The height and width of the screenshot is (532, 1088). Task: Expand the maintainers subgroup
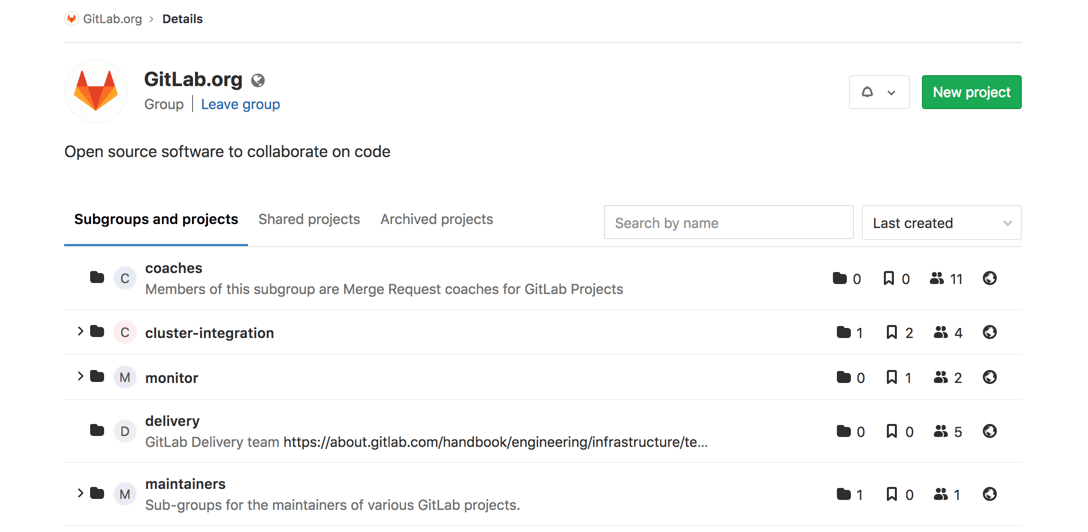80,493
